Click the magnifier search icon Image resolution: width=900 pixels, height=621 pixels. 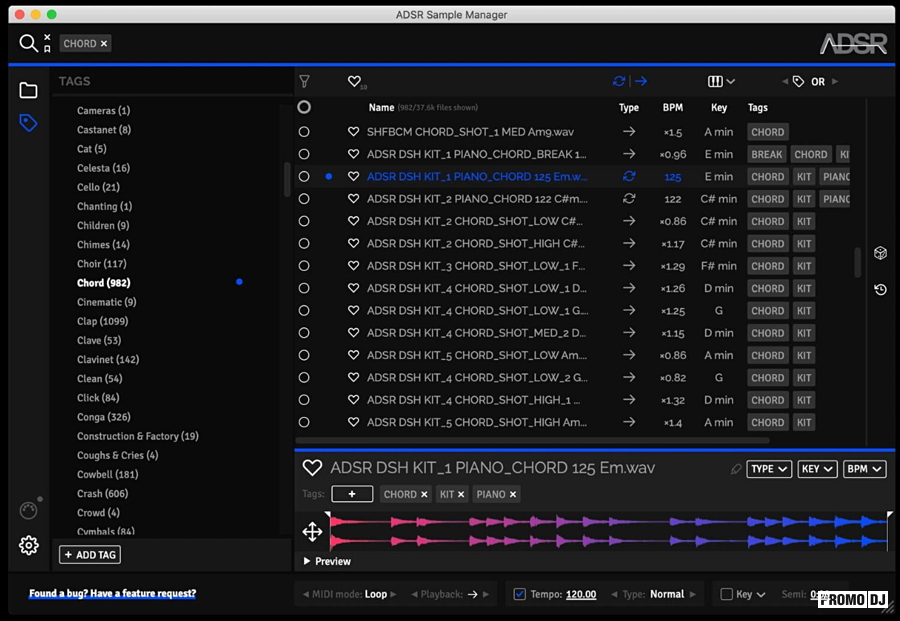[28, 43]
